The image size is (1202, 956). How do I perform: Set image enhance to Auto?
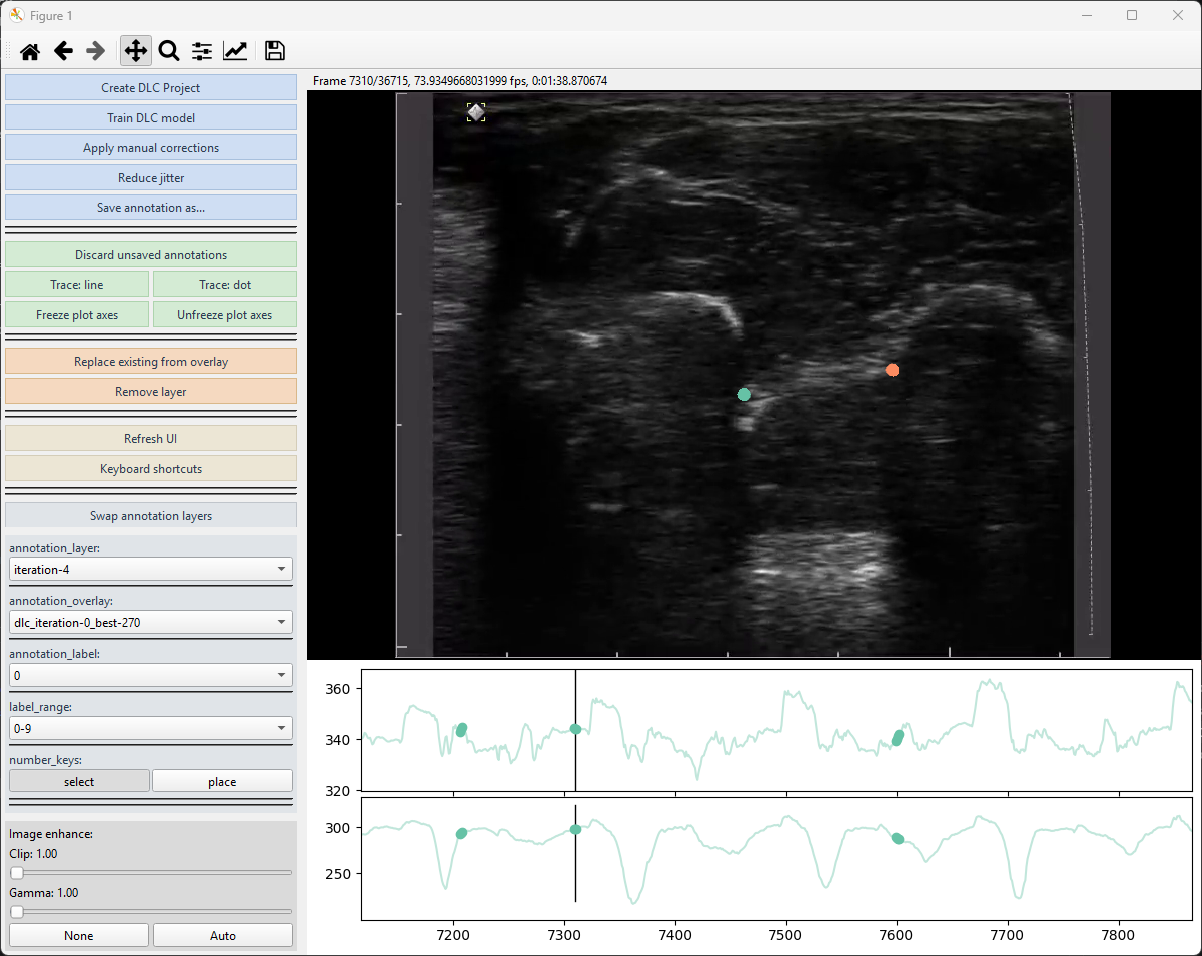point(223,935)
